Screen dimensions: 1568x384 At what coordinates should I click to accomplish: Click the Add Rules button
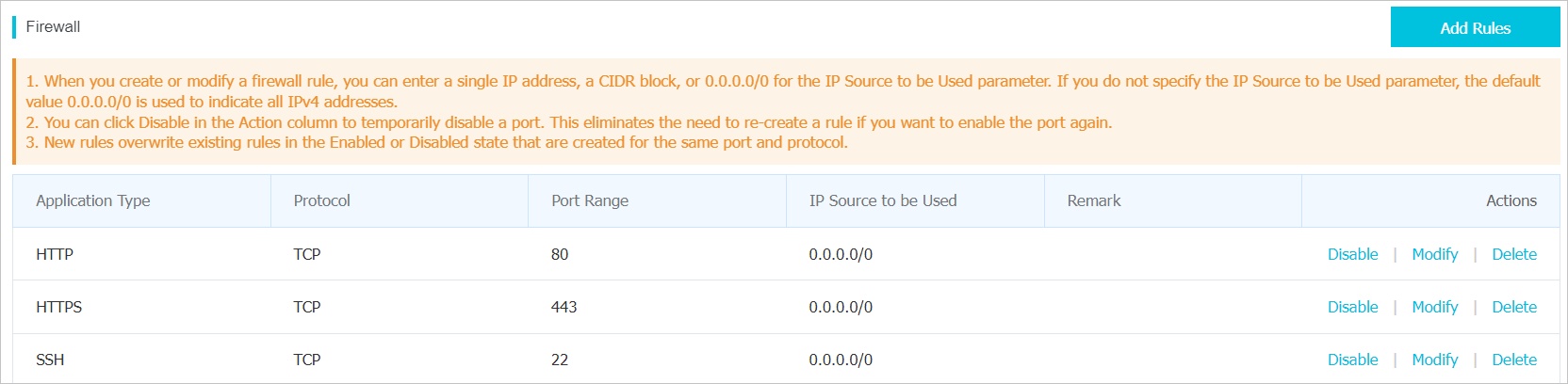1475,27
